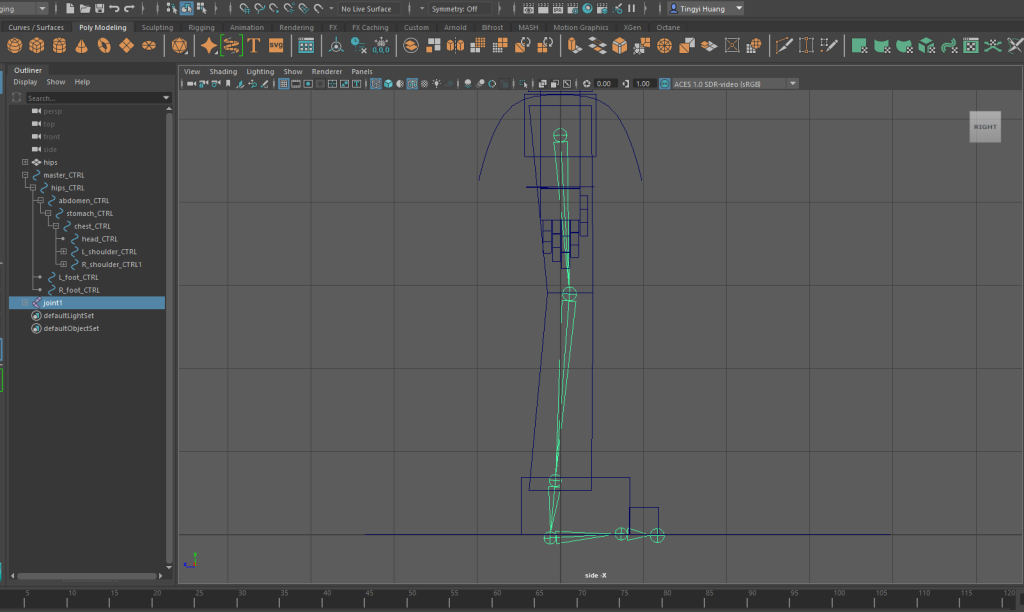This screenshot has height=612, width=1024.
Task: Toggle color management in viewport toolbar
Action: pyautogui.click(x=664, y=84)
